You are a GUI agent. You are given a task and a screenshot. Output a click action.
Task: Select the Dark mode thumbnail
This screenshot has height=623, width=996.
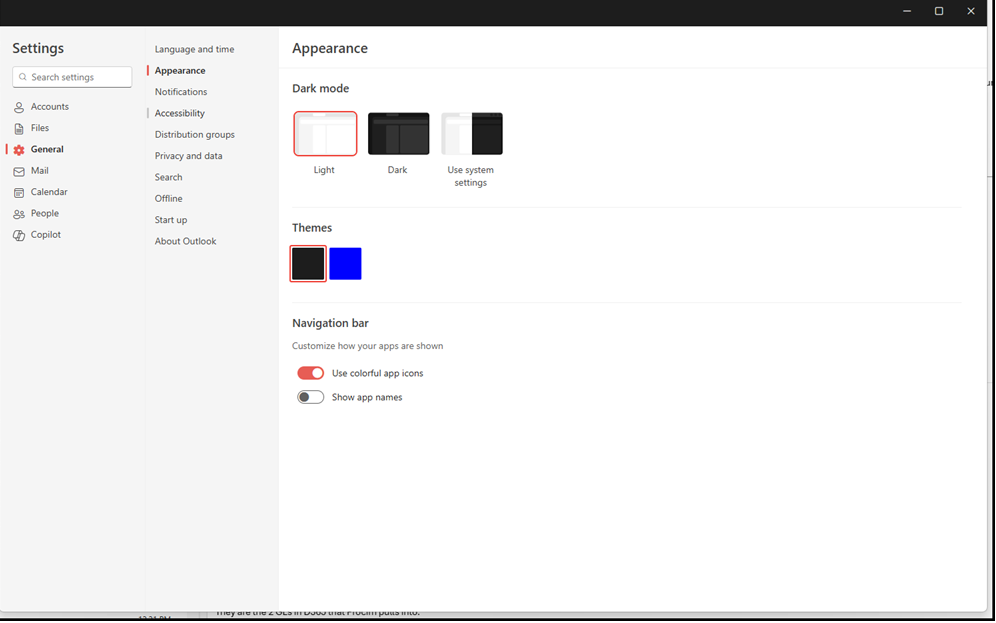tap(398, 133)
